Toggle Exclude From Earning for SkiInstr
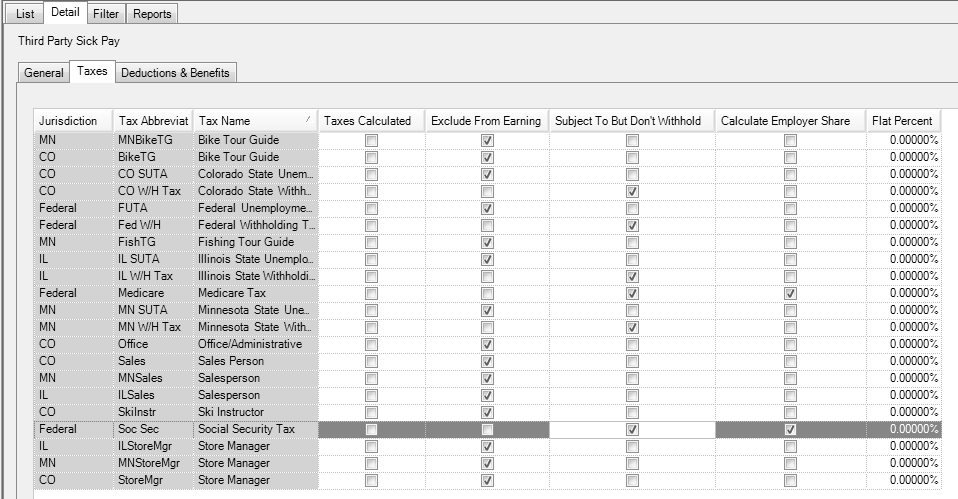958x499 pixels. tap(487, 412)
